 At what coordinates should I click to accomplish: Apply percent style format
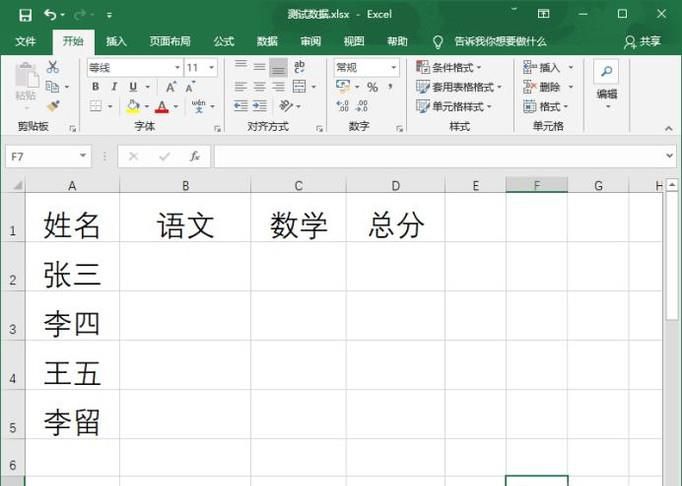point(372,87)
